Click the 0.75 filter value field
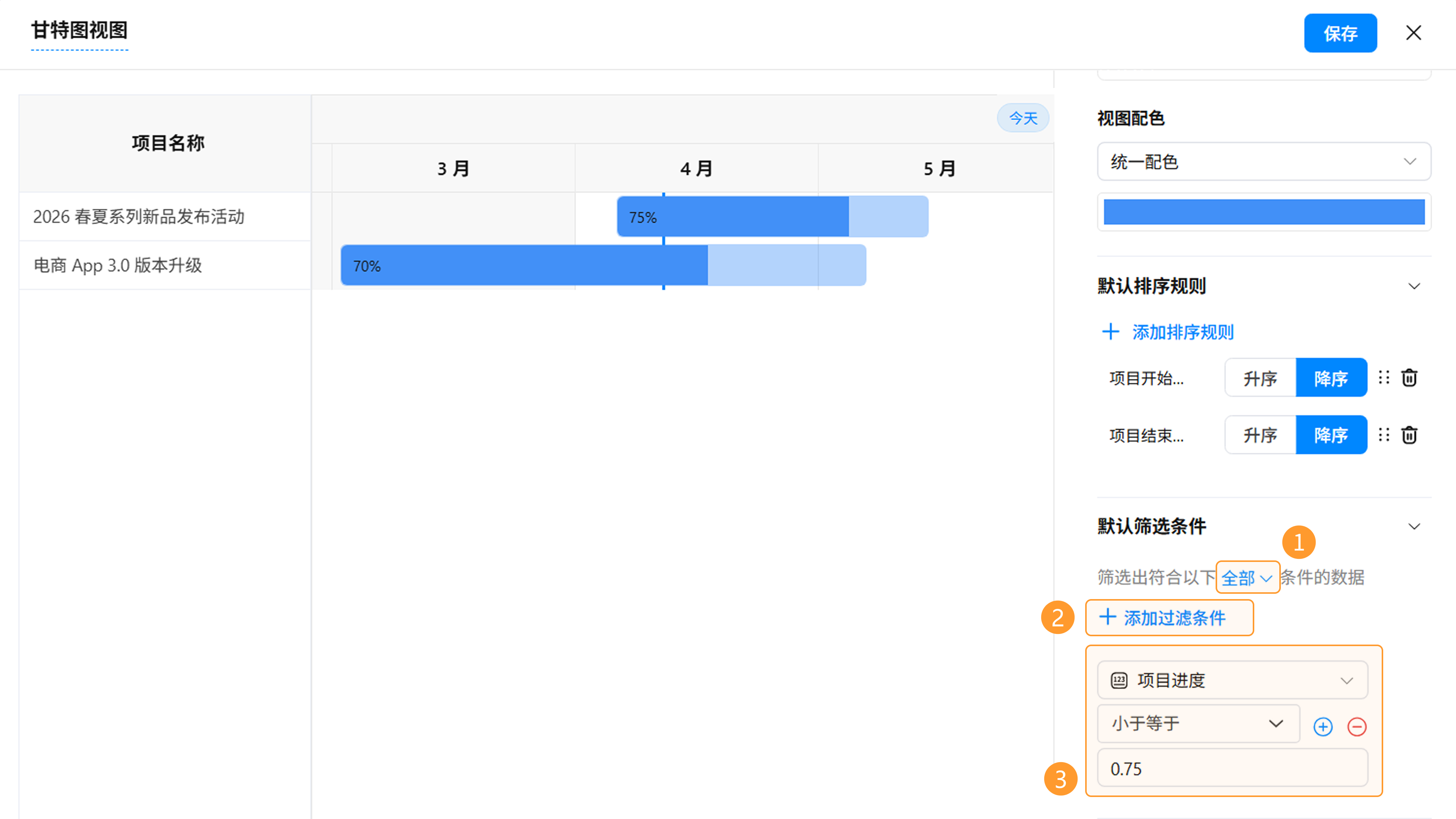 tap(1232, 768)
